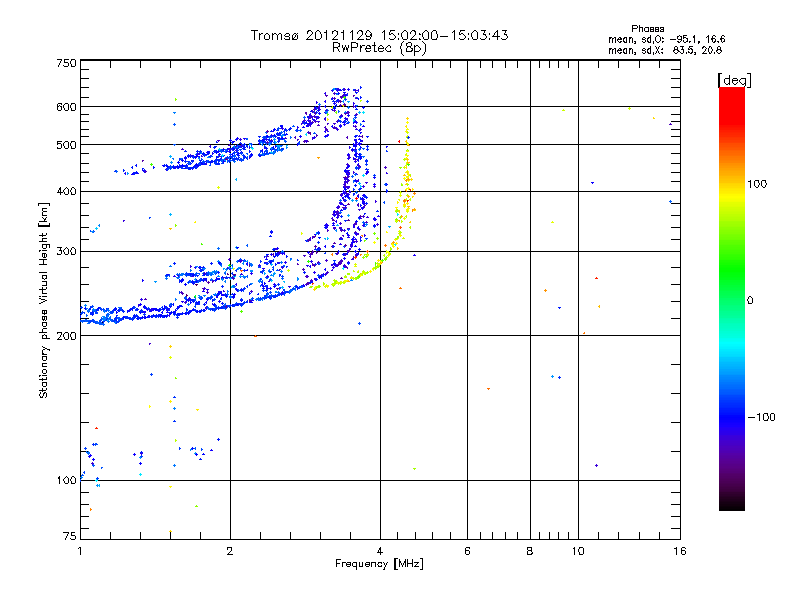Click the "mean, sd,X: 83.5, 20.8" line
Viewport: 800px width, 600px height.
click(665, 50)
